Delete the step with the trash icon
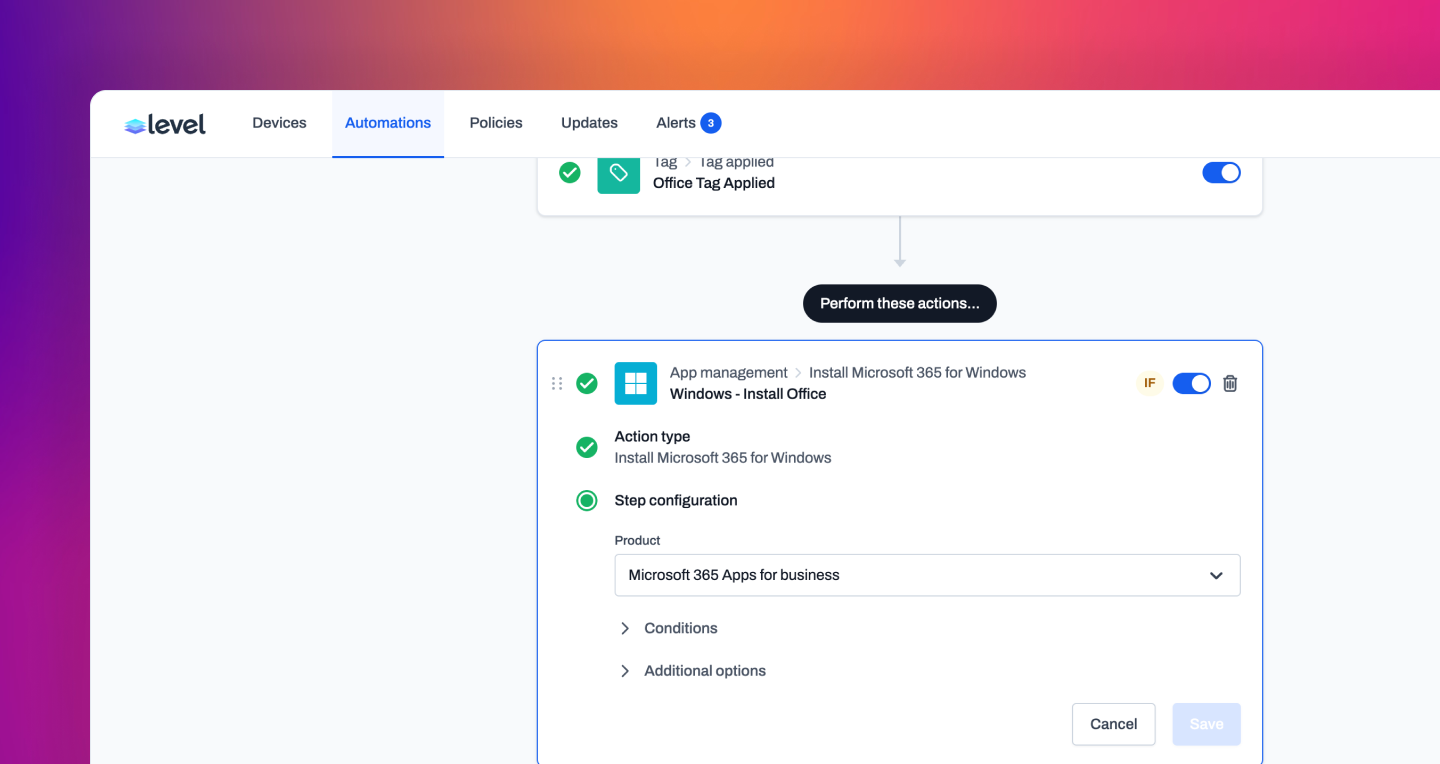1440x764 pixels. pos(1231,383)
